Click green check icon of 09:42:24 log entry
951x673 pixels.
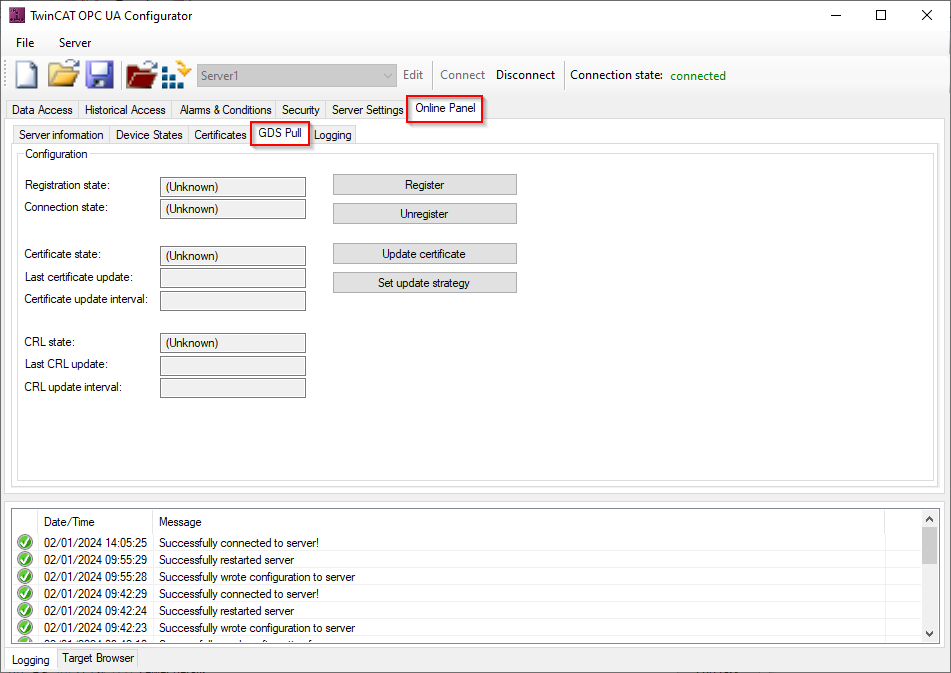(x=25, y=610)
